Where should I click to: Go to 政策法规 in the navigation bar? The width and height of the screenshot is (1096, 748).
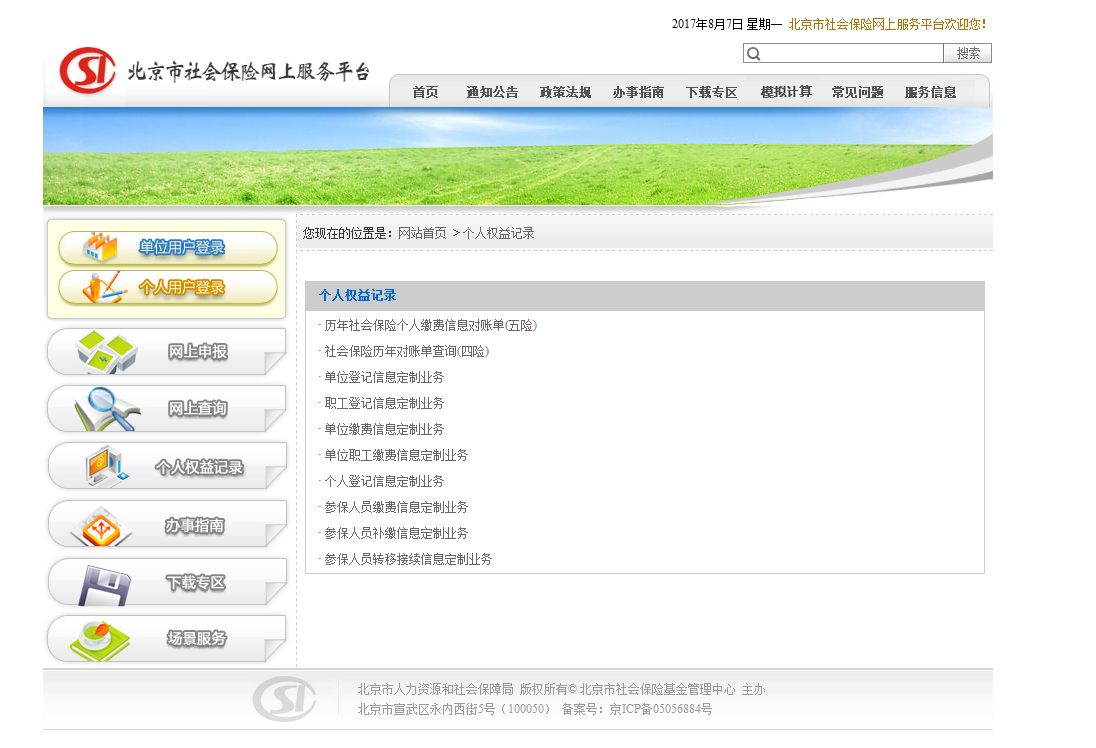click(565, 92)
